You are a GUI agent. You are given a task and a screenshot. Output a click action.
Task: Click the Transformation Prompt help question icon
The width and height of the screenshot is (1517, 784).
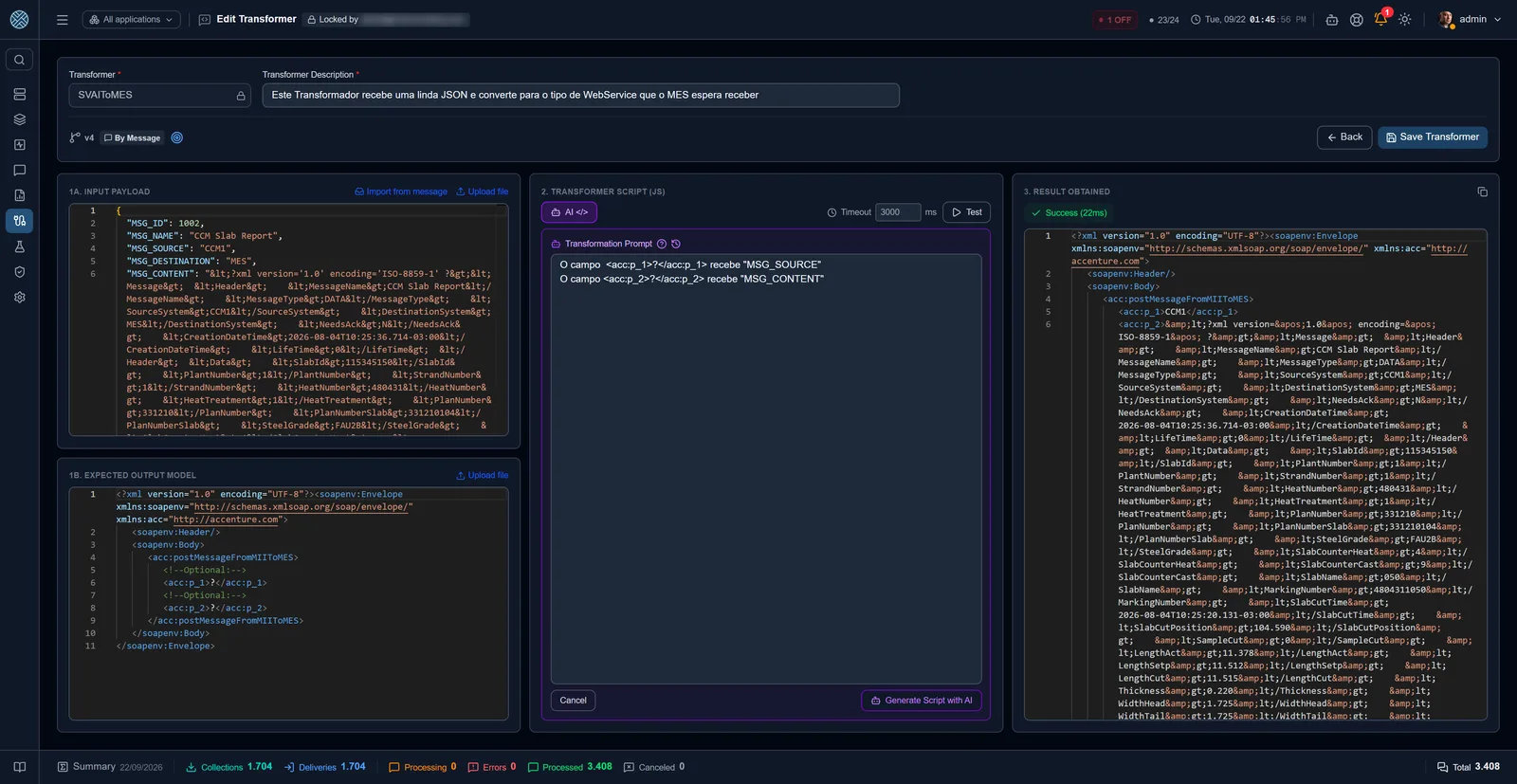tap(662, 244)
